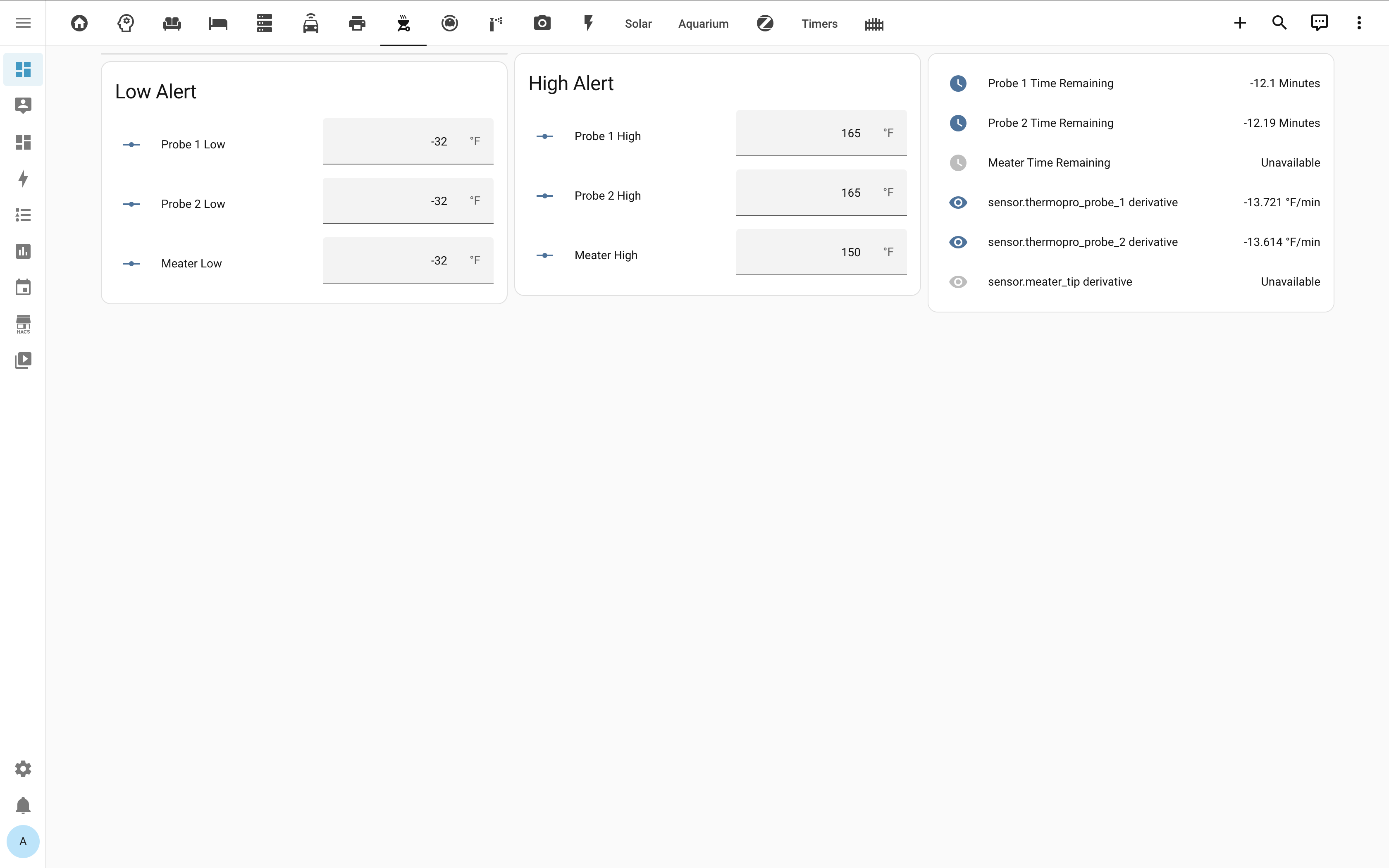Open the lightning bolt view tab

pyautogui.click(x=588, y=23)
